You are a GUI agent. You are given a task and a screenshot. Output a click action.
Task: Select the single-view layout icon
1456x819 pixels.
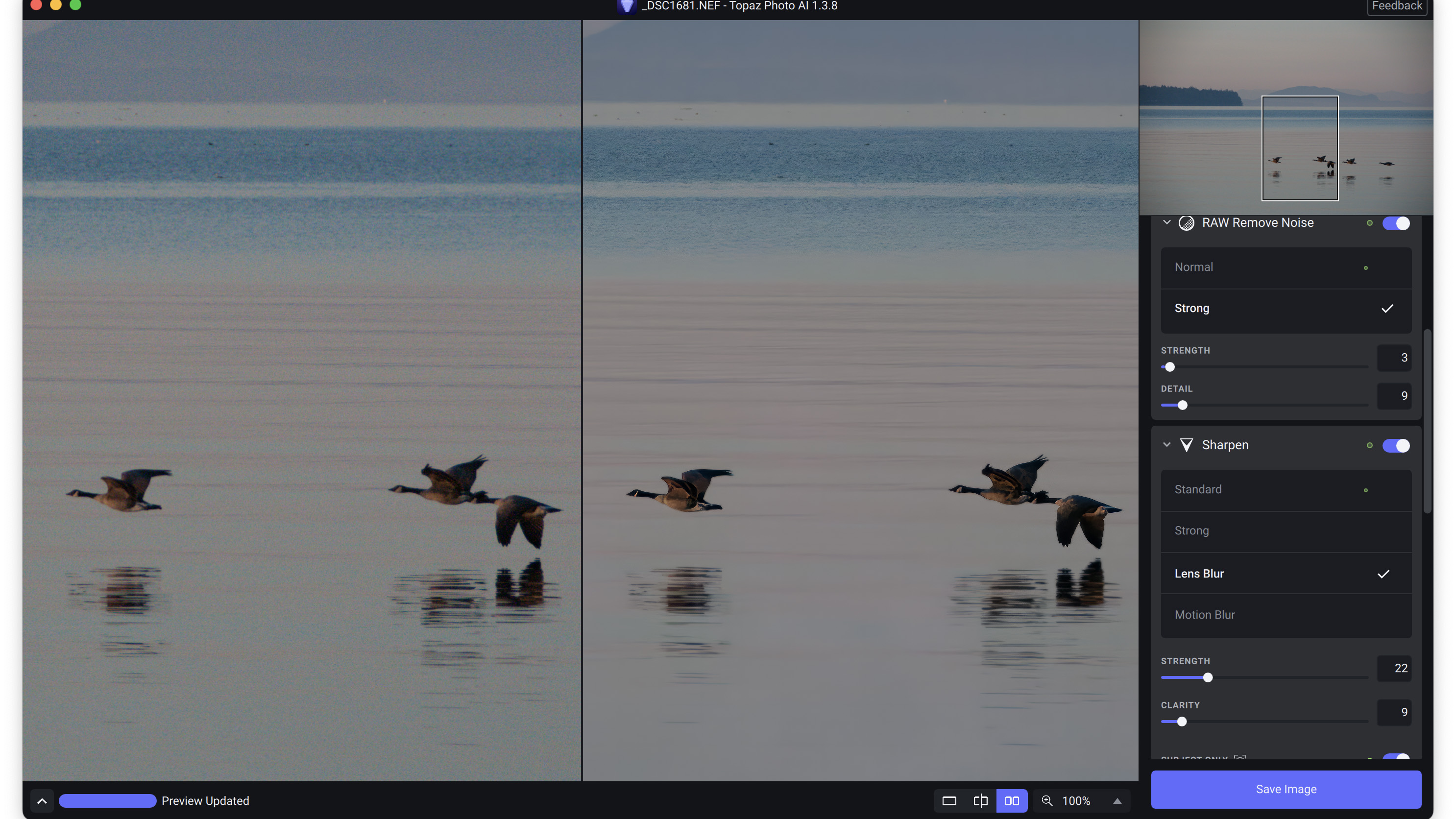(x=949, y=801)
